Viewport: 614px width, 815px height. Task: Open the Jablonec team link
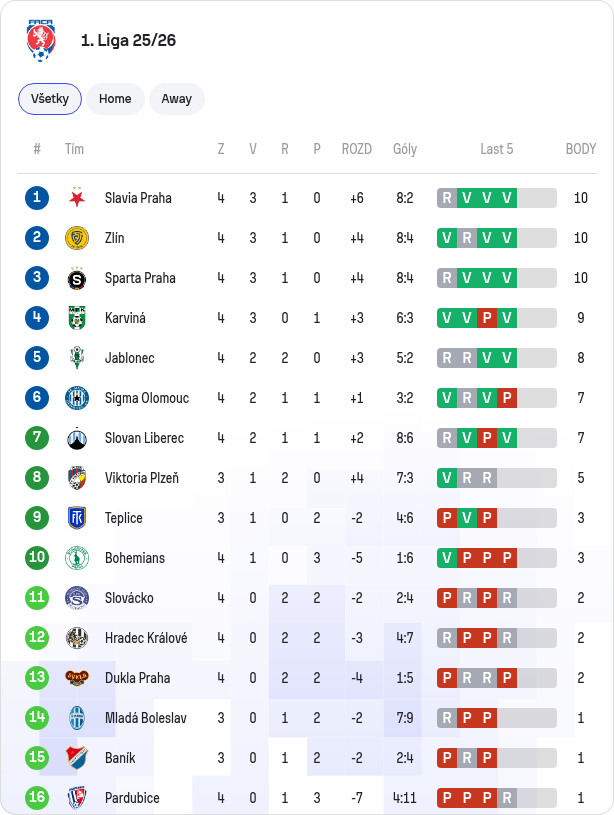click(x=129, y=358)
